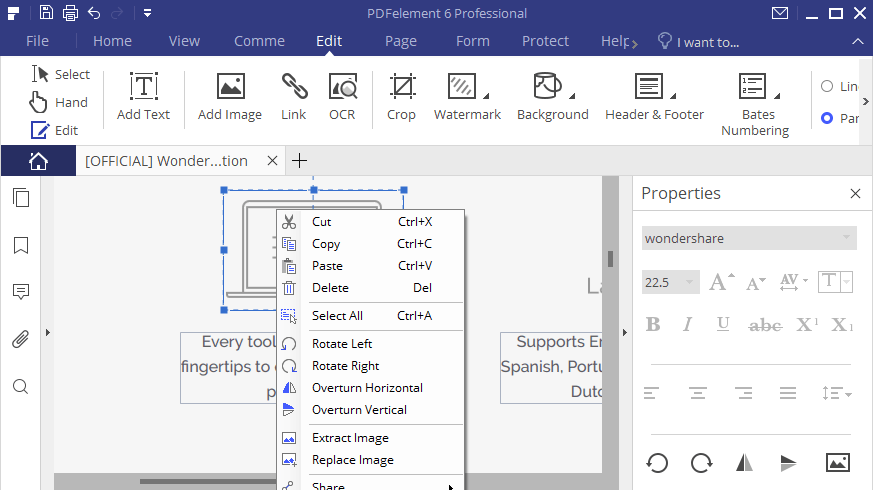Viewport: 873px width, 490px height.
Task: Select the Line mode radio button
Action: (827, 86)
